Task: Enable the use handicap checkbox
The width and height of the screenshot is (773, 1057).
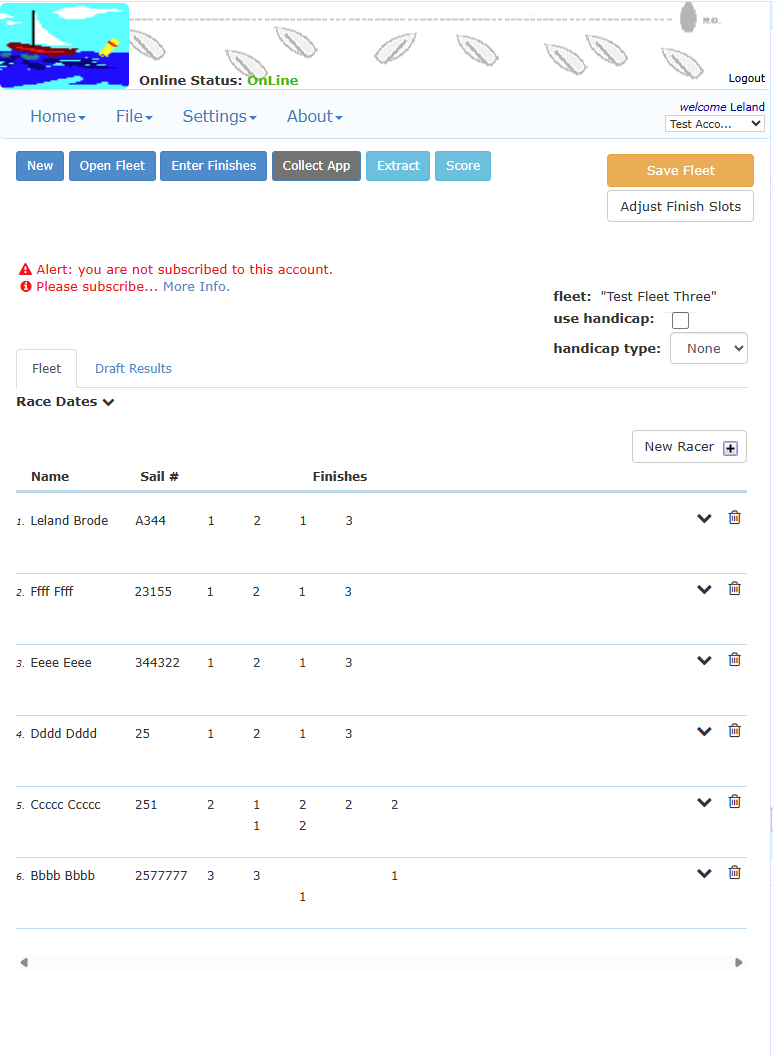Action: click(681, 321)
